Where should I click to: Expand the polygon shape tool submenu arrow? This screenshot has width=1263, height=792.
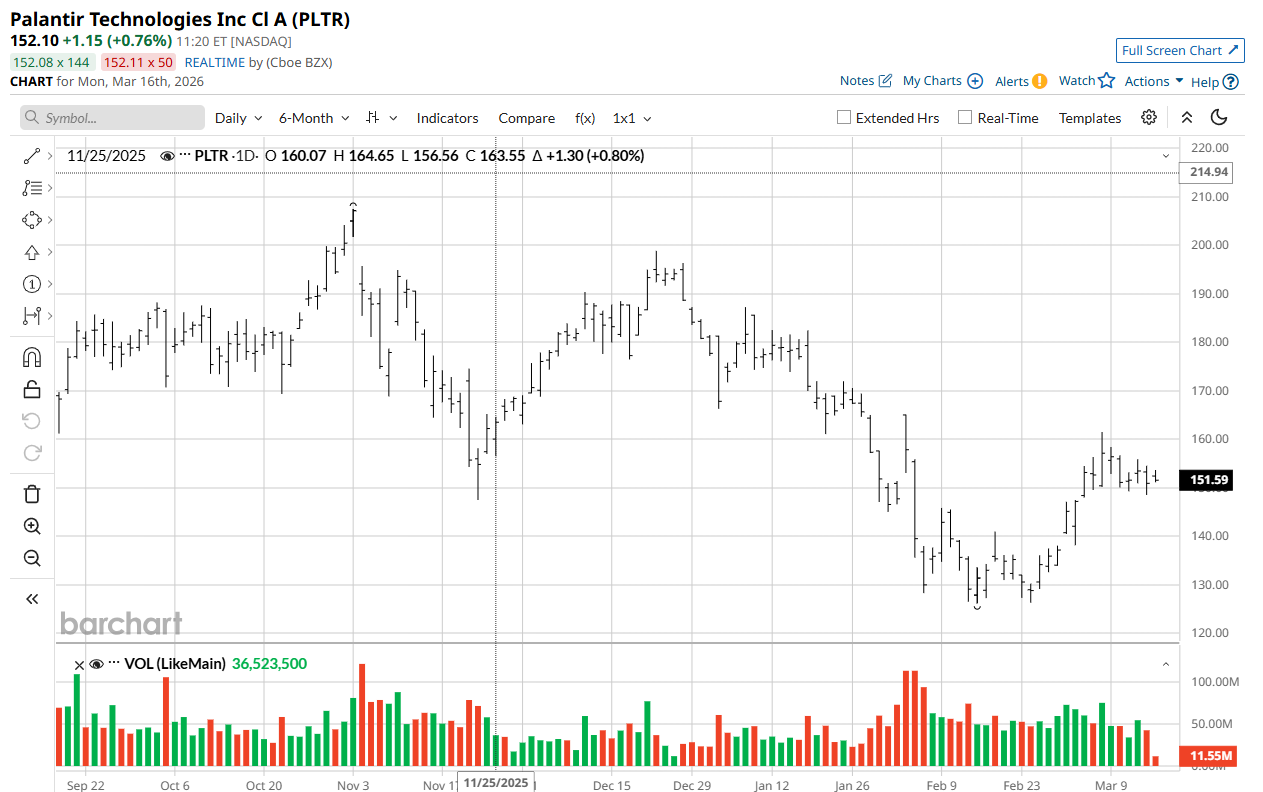click(x=50, y=220)
